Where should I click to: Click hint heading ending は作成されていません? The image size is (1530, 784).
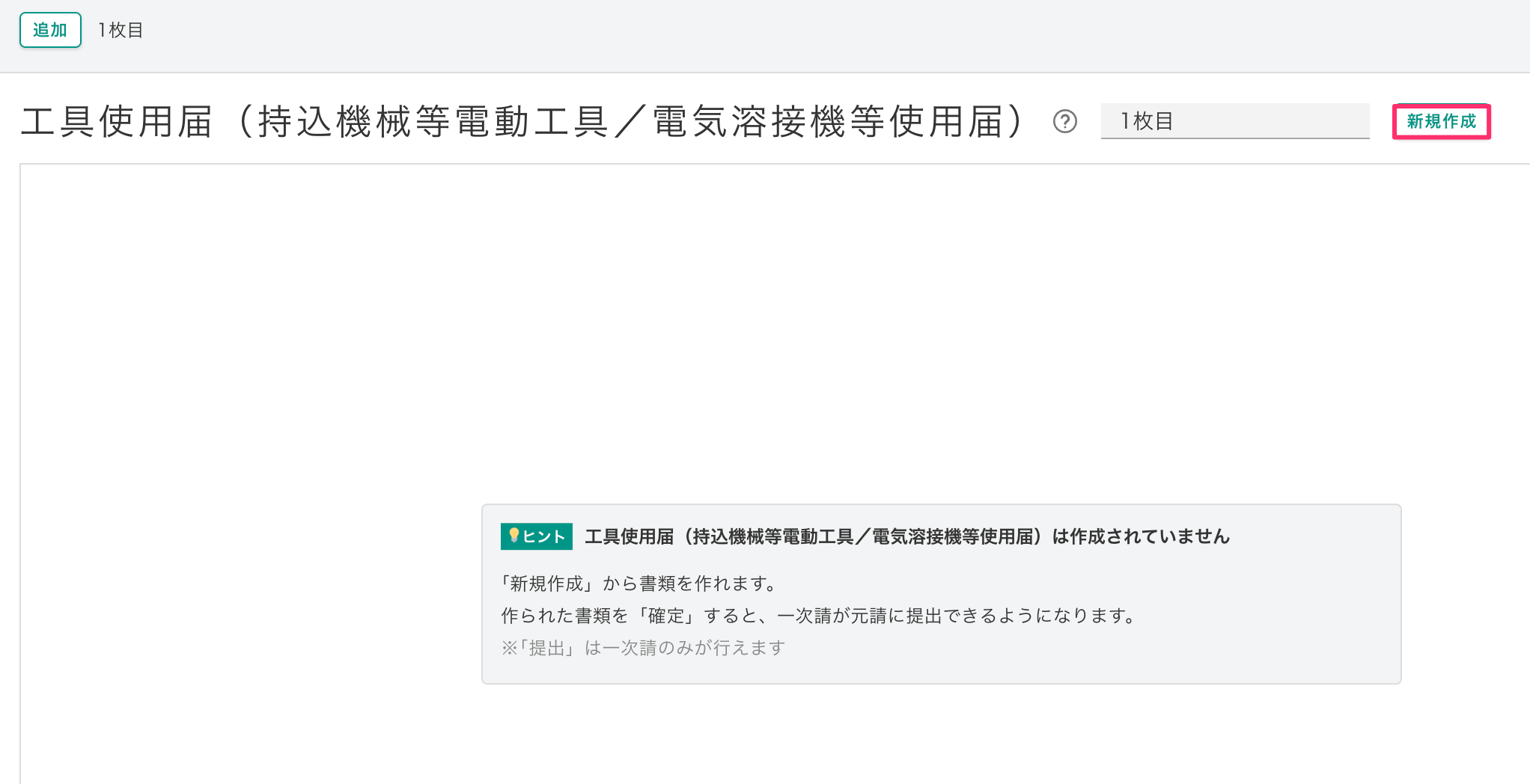(x=906, y=536)
